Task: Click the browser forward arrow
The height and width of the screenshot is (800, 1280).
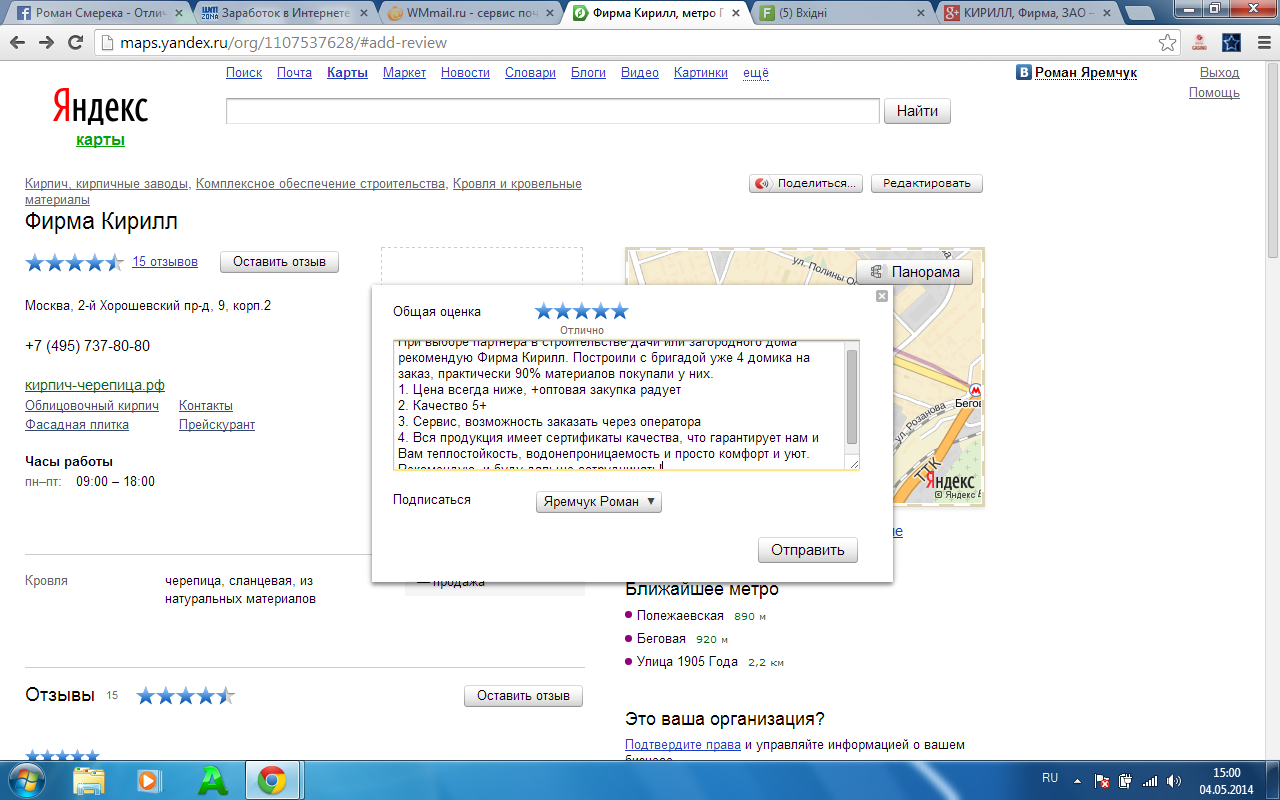Action: 47,43
